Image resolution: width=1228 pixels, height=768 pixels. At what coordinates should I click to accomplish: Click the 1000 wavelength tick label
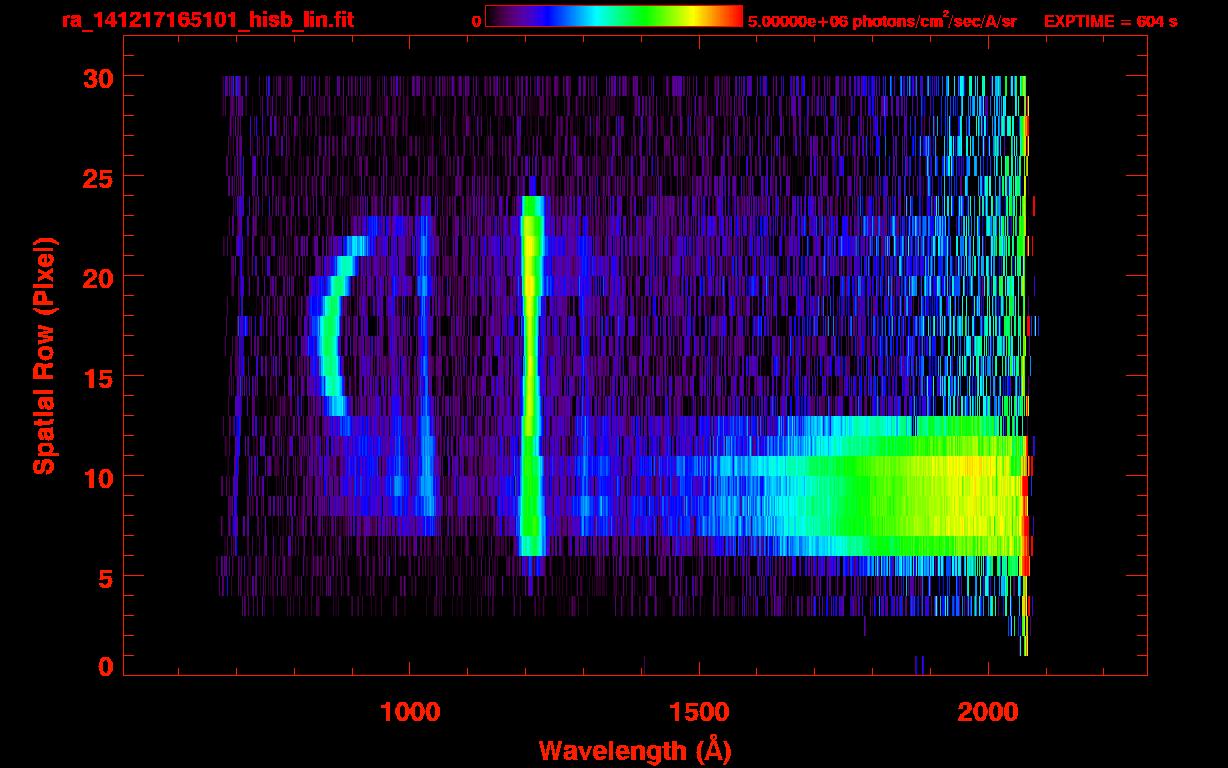(410, 712)
